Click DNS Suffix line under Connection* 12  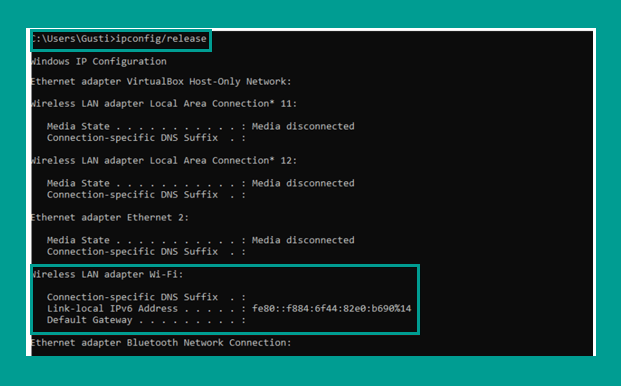(x=146, y=195)
